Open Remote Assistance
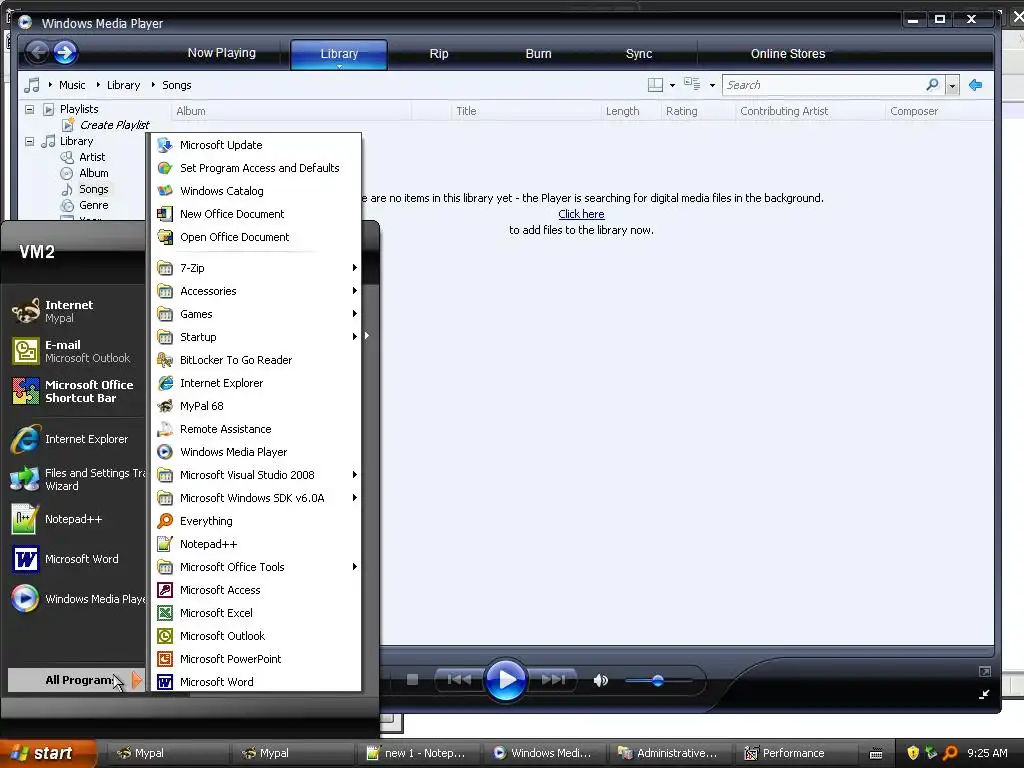1024x768 pixels. (x=256, y=429)
